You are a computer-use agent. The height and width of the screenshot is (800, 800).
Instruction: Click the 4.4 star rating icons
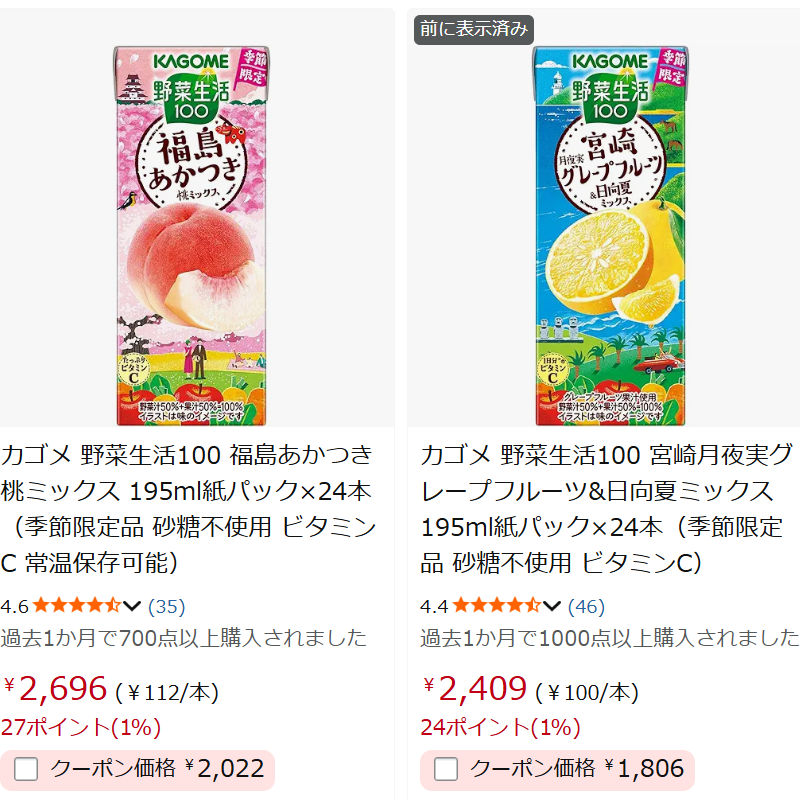tap(496, 606)
